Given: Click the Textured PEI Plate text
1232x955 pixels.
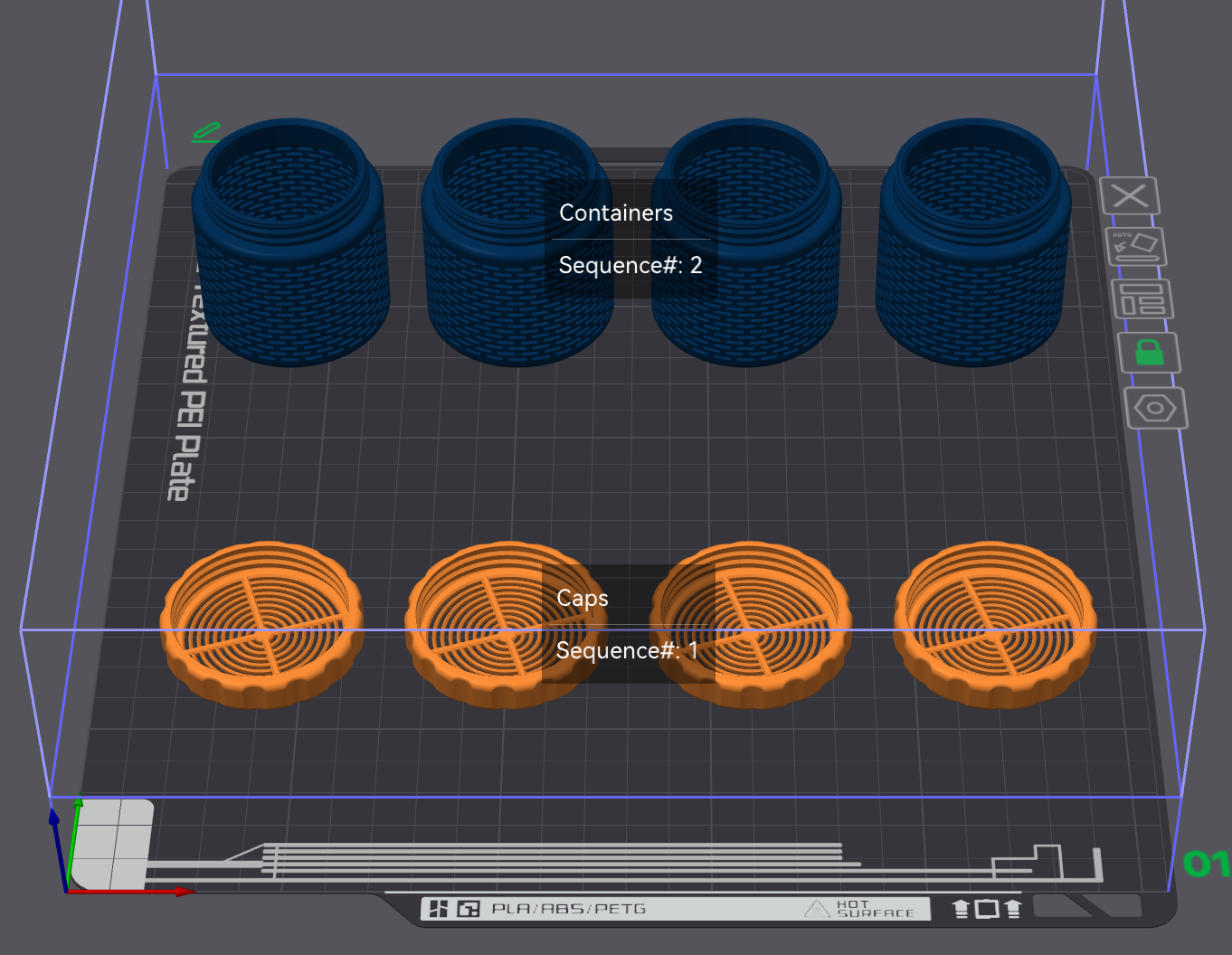Looking at the screenshot, I should point(187,384).
